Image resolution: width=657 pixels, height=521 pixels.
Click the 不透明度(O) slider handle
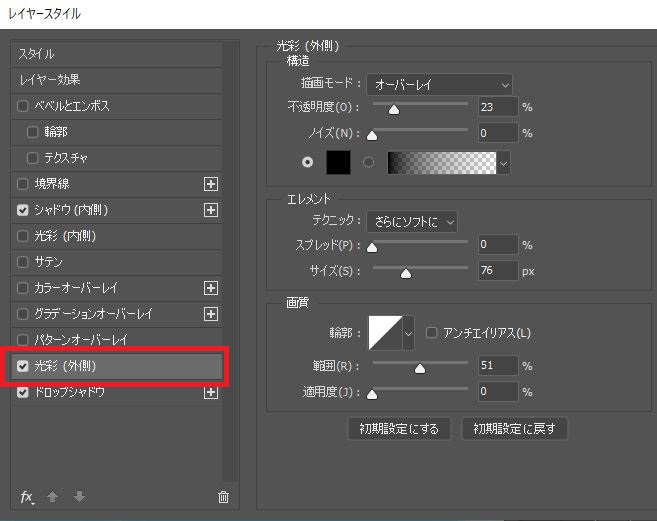(394, 109)
